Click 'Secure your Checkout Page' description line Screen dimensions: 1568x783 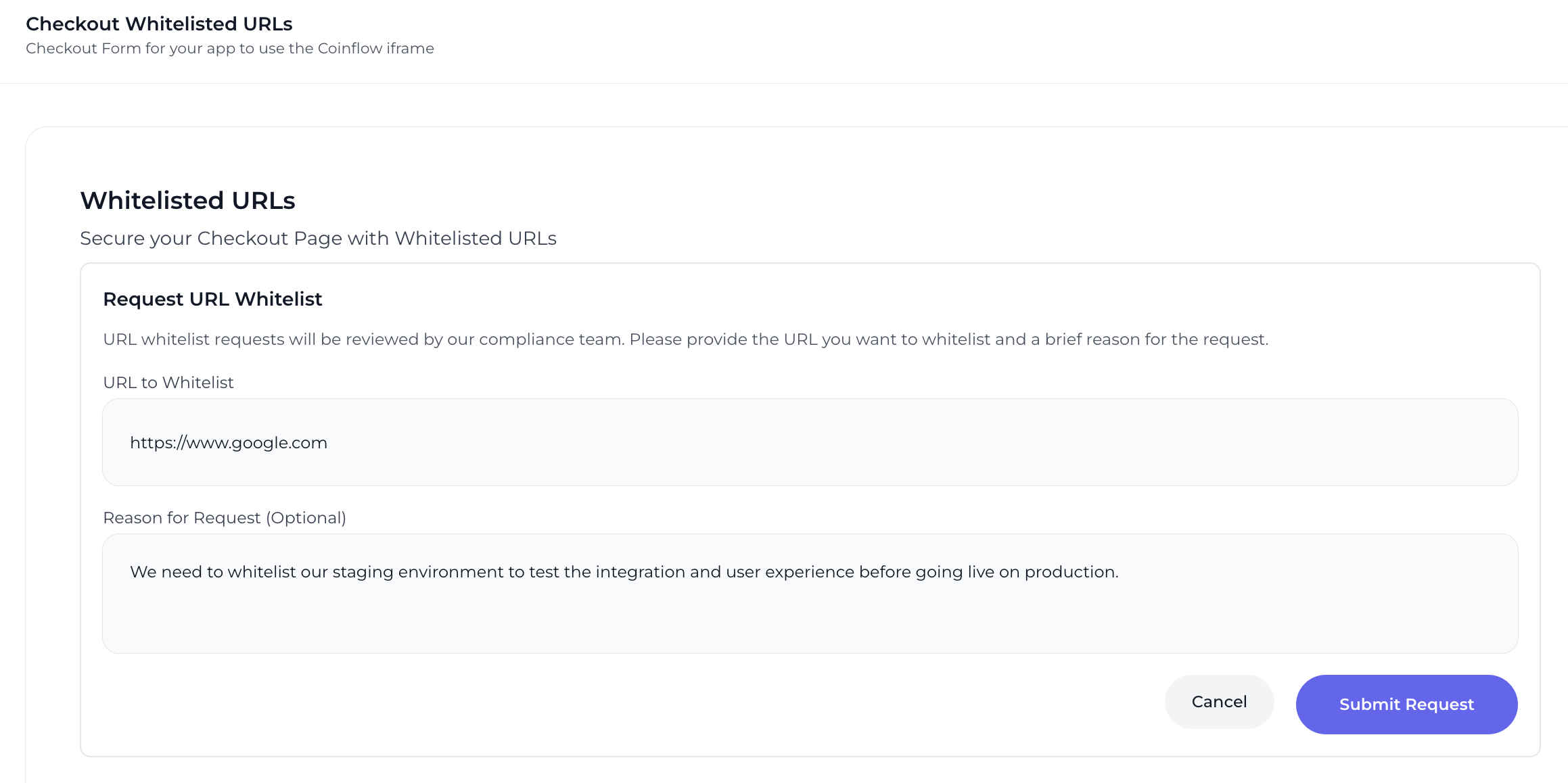point(318,239)
